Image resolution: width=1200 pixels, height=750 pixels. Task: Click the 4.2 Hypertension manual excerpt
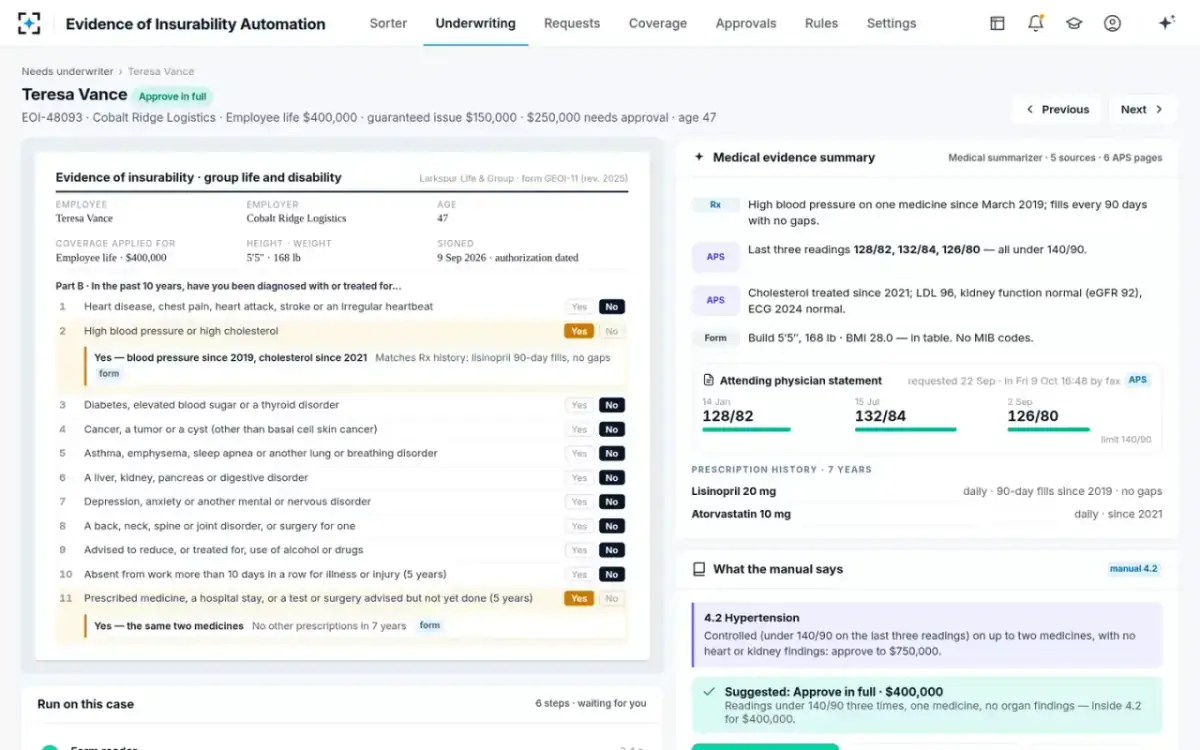927,635
